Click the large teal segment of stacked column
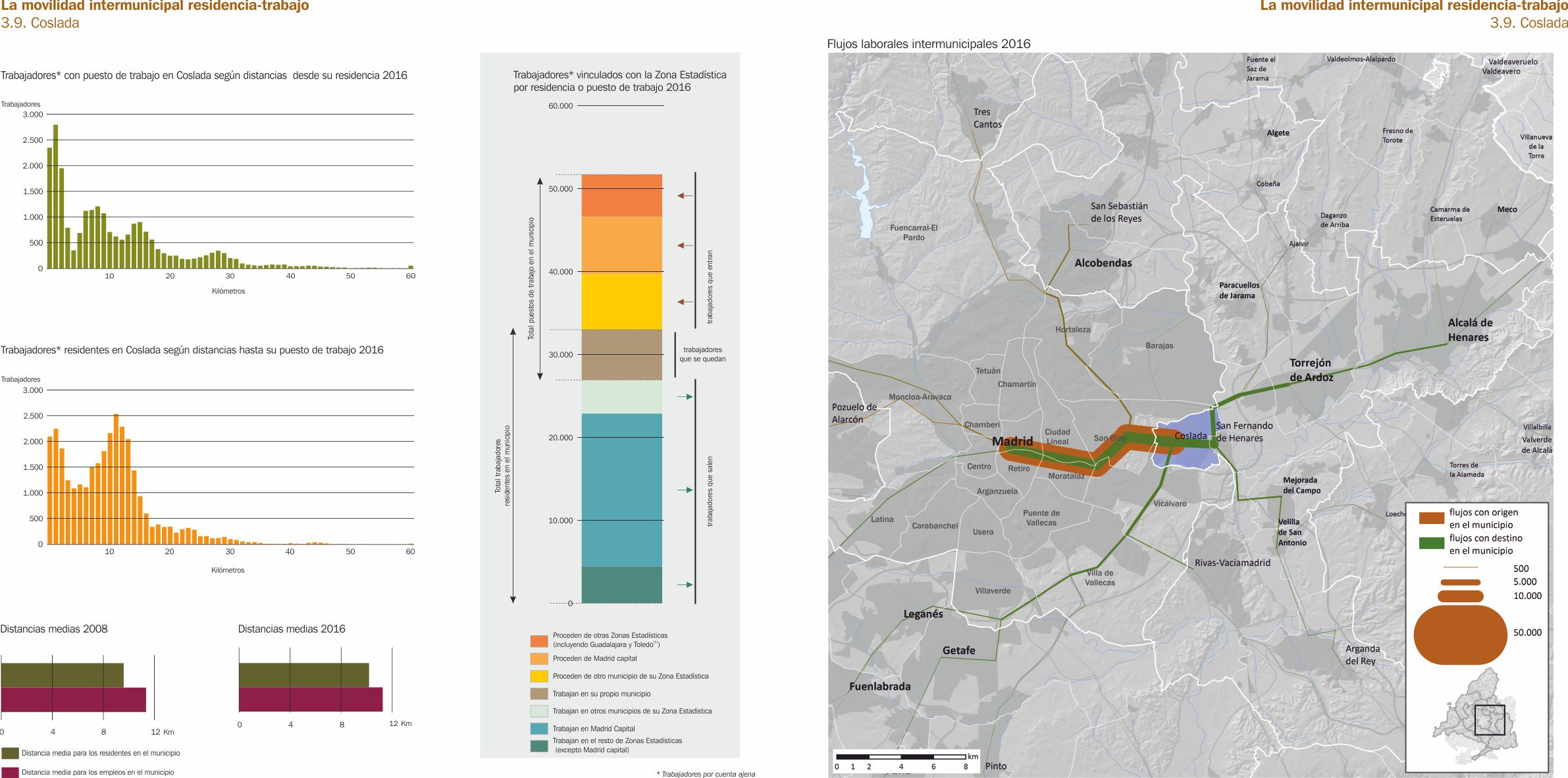 coord(622,490)
